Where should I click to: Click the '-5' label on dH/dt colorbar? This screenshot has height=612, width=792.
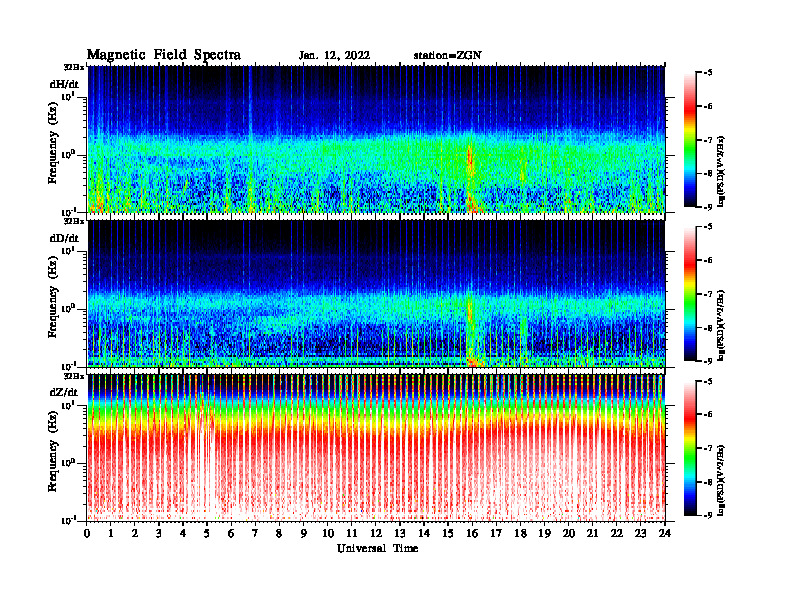pos(708,73)
